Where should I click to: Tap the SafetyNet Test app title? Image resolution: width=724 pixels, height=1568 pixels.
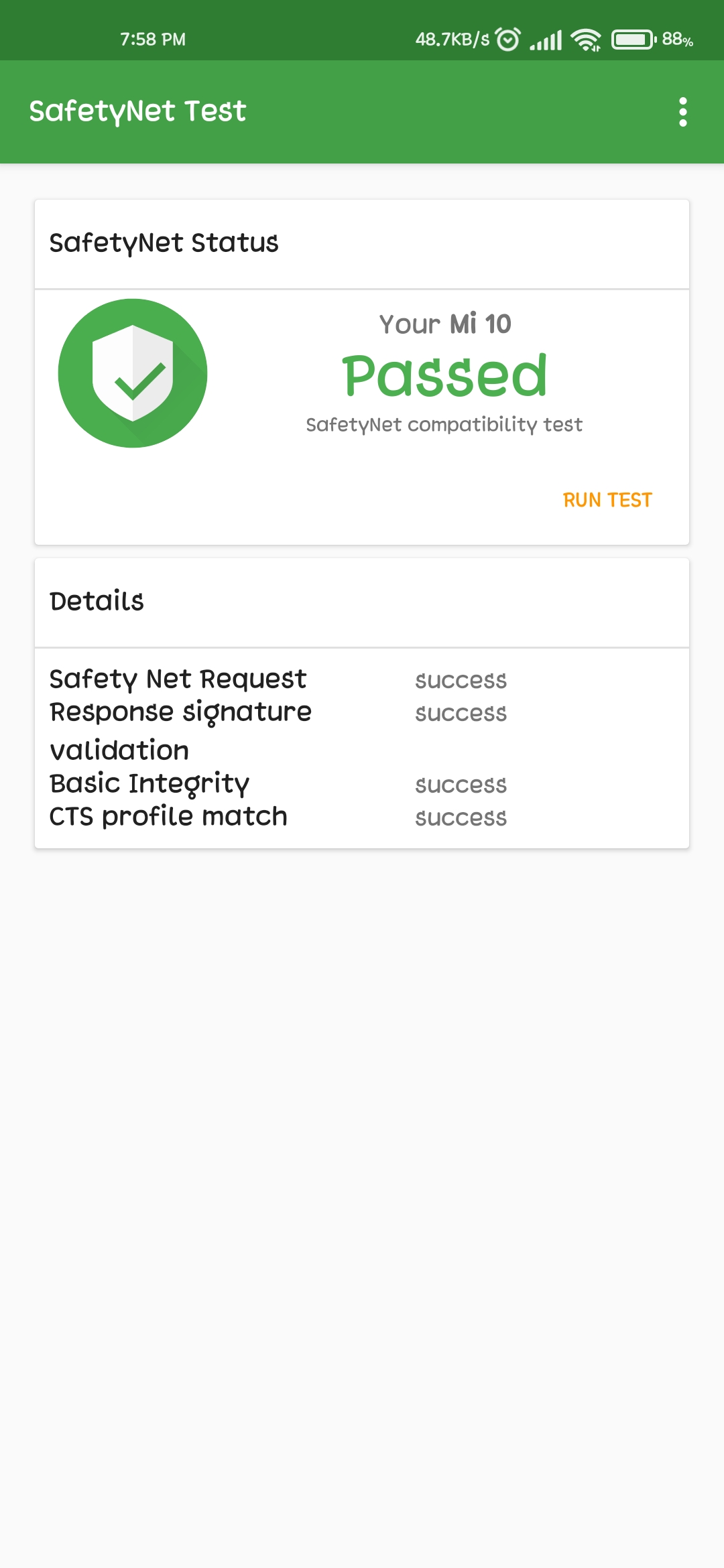coord(137,111)
